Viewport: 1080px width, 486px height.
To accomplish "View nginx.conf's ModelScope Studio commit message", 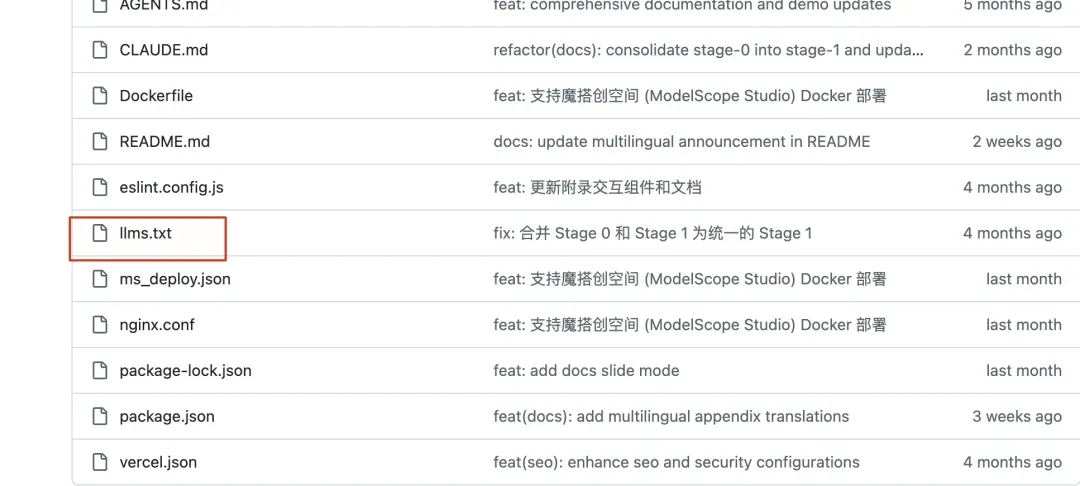I will [689, 325].
